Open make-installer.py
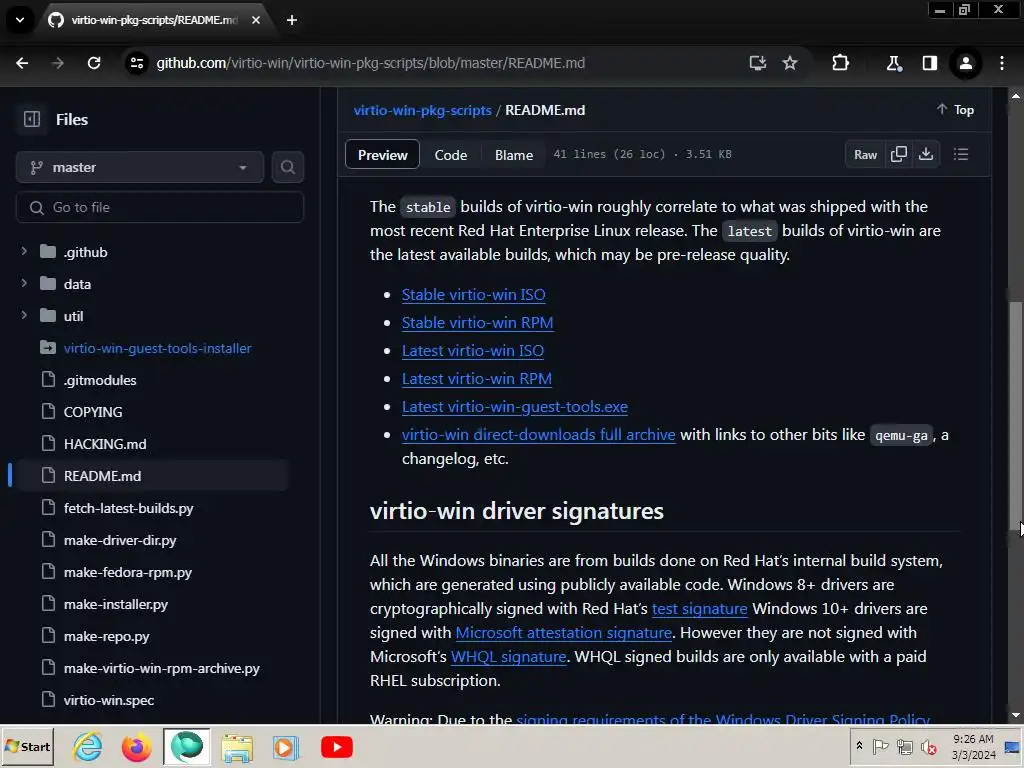The height and width of the screenshot is (768, 1024). pyautogui.click(x=116, y=604)
